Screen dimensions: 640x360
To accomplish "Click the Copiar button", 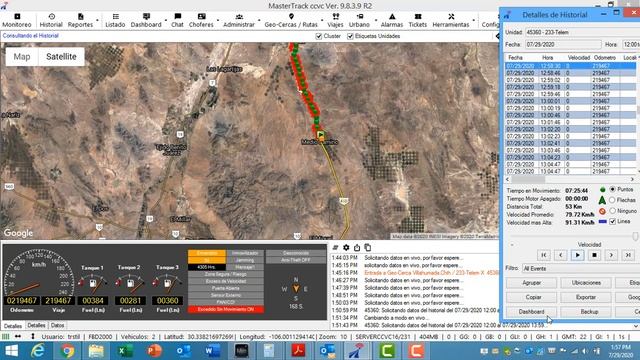I will coord(531,297).
